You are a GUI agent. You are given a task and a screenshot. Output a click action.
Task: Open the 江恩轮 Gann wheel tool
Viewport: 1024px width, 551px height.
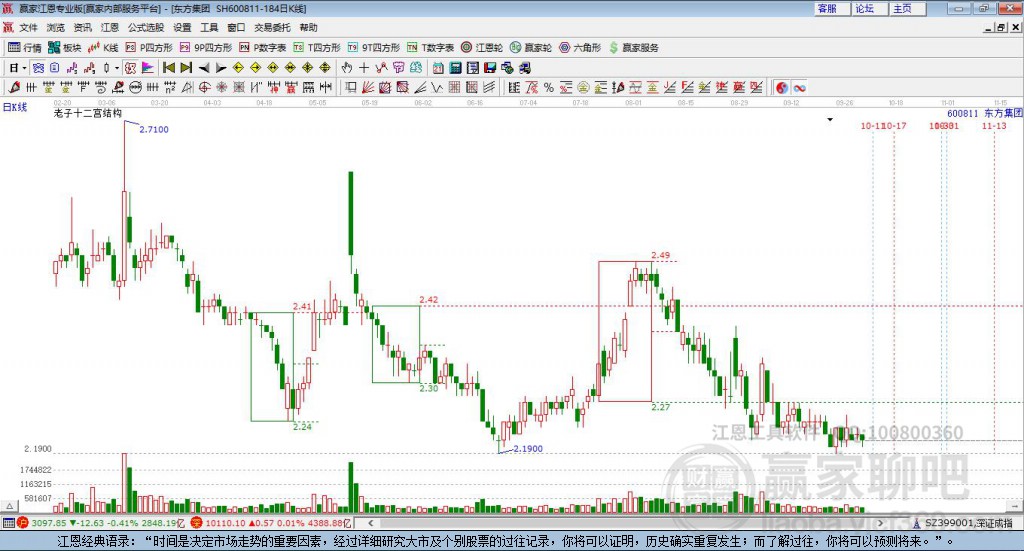tap(482, 48)
